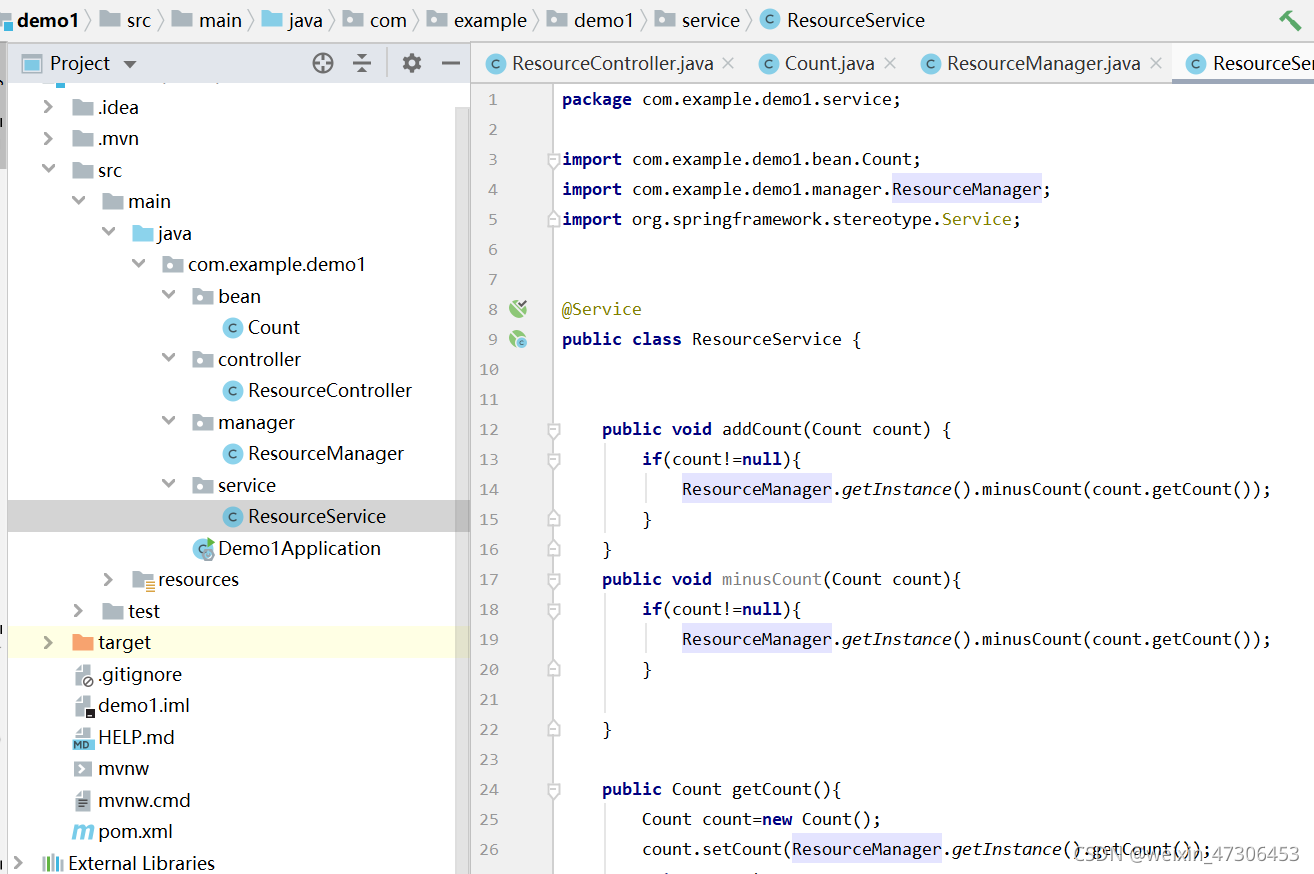The width and height of the screenshot is (1314, 874).
Task: Fold the getCount method at line 24
Action: pos(553,789)
